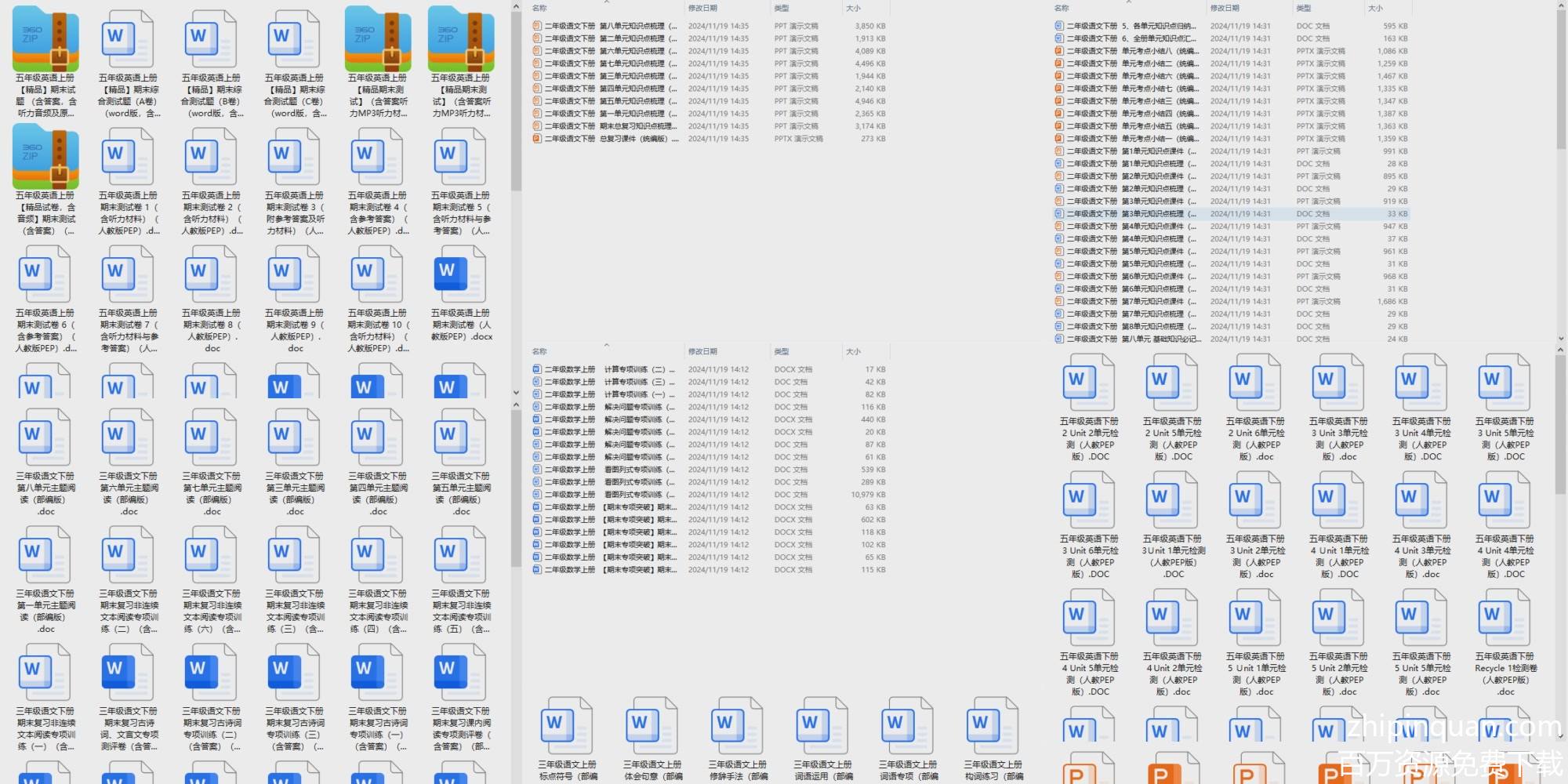The image size is (1568, 784).
Task: Select 五年级英语下册 2 Unit 2单元检测 file
Action: click(1090, 383)
